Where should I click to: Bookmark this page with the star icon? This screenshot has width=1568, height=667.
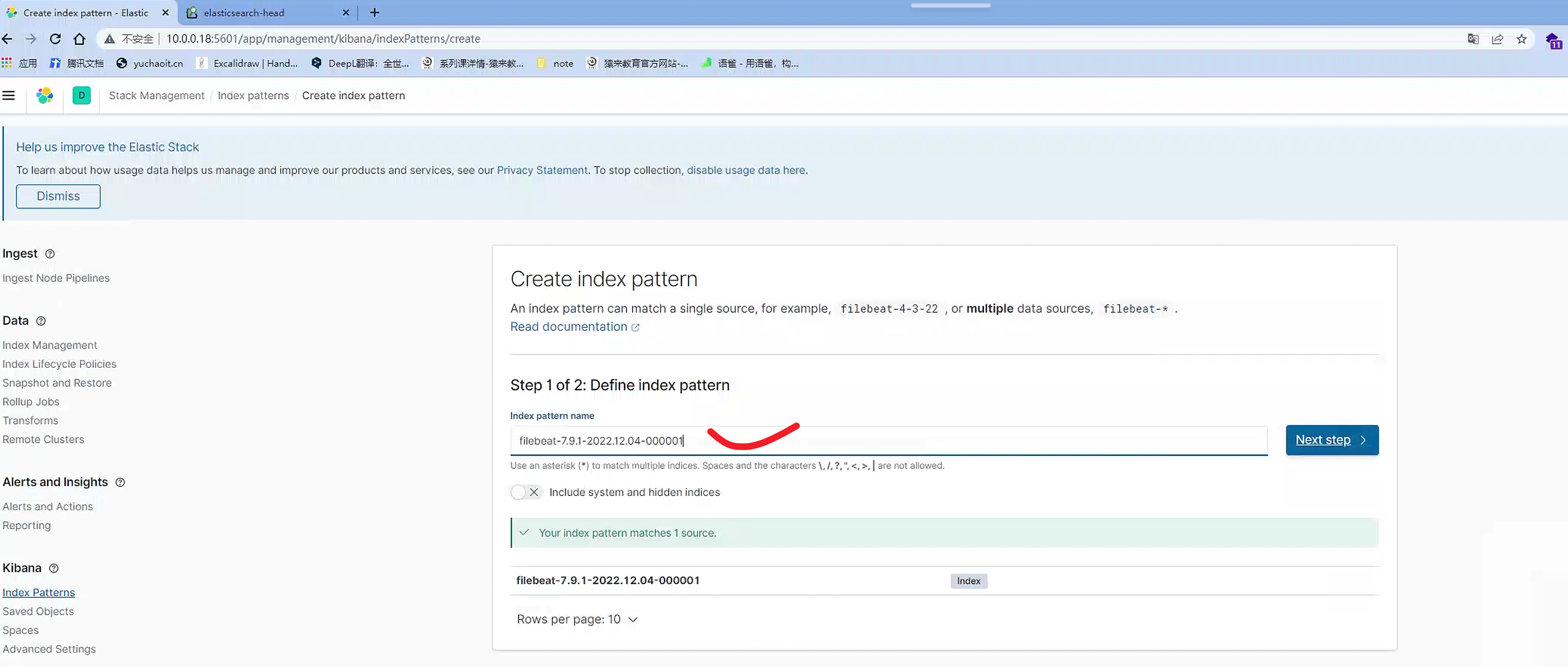1521,39
